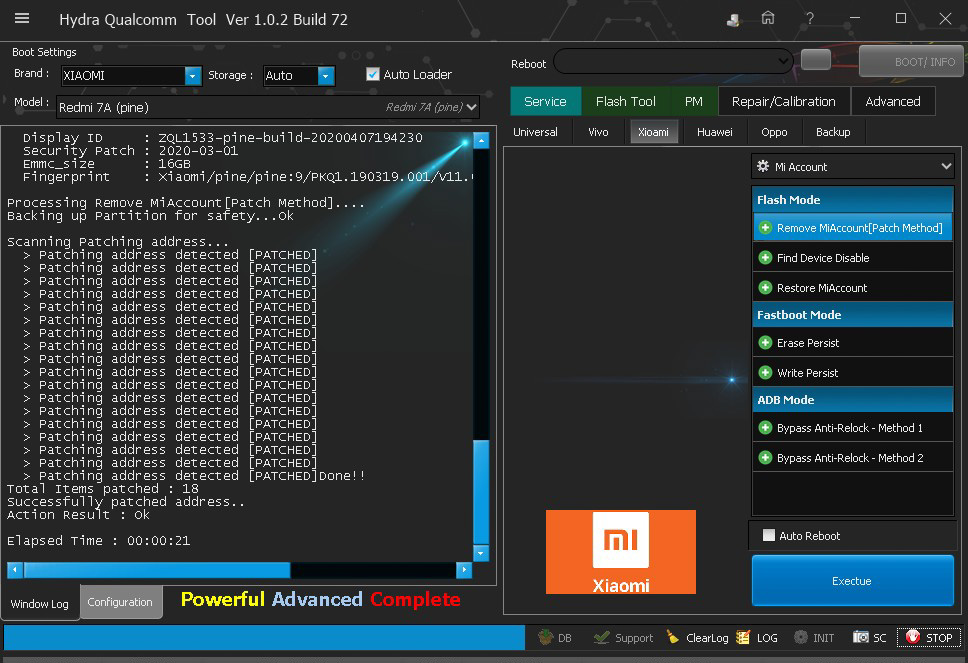Expand the Brand dropdown showing XIAOMI
The image size is (968, 663).
coord(192,76)
